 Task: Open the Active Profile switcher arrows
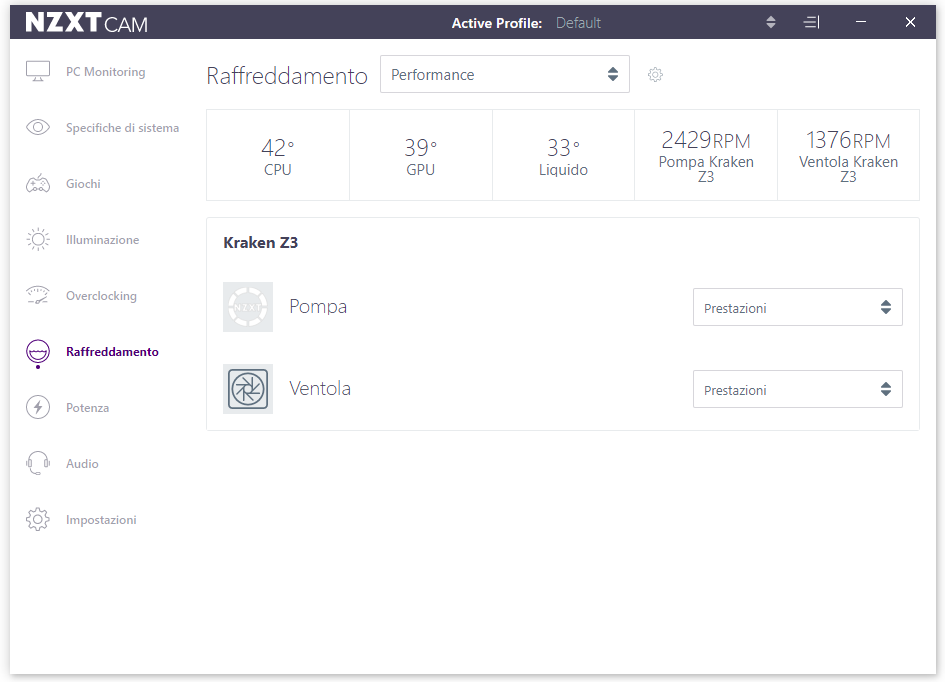click(x=771, y=22)
